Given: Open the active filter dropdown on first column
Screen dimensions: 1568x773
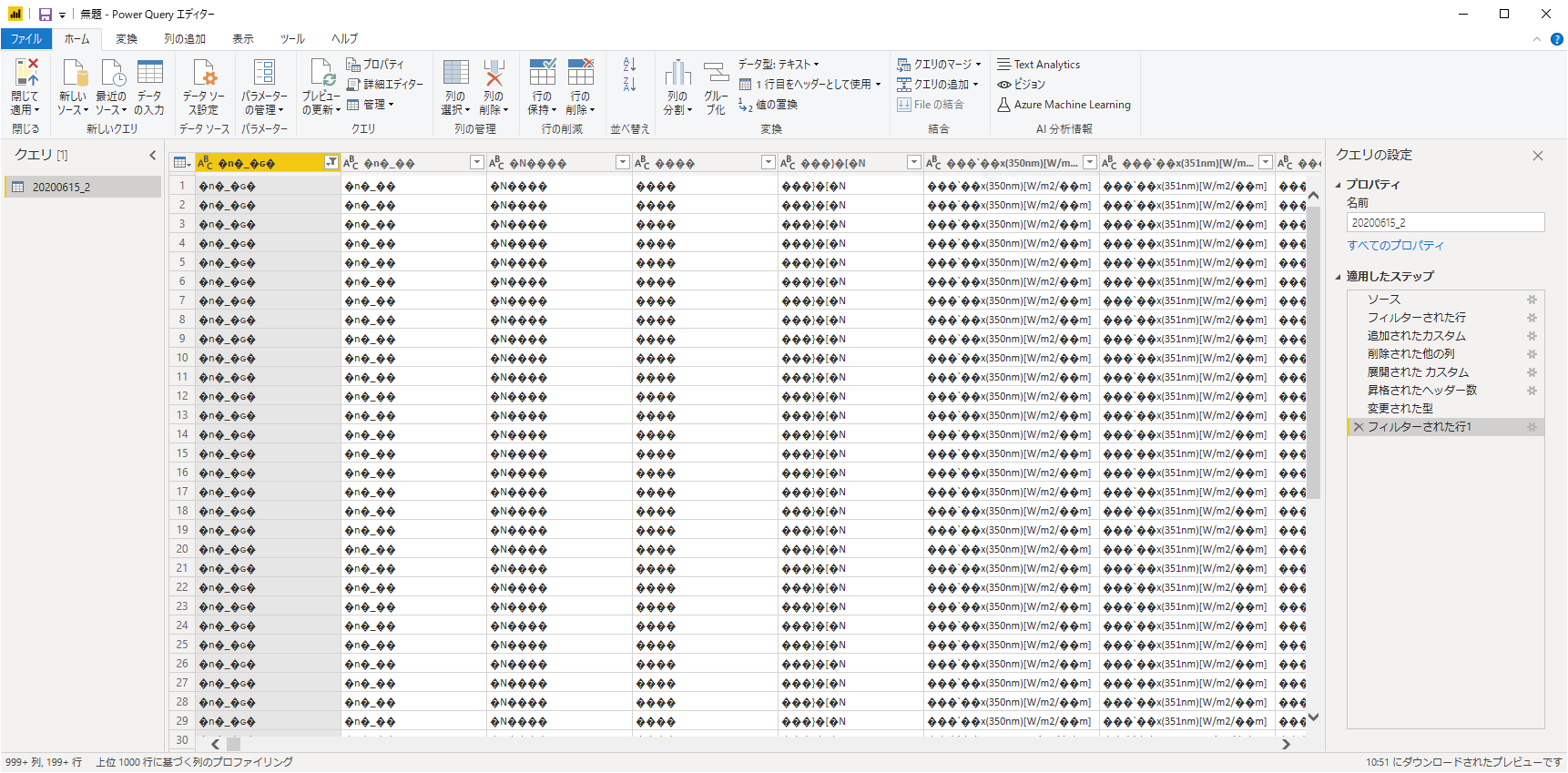Looking at the screenshot, I should click(x=331, y=163).
